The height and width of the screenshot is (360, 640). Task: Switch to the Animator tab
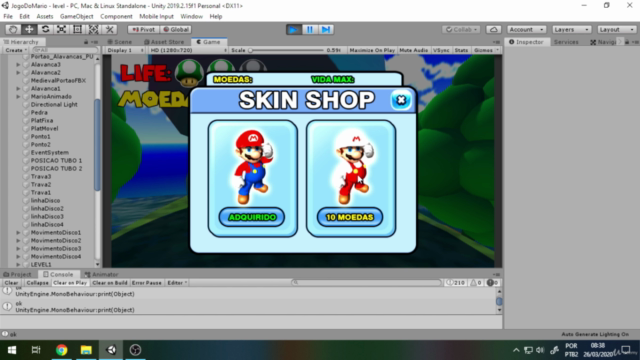point(101,275)
